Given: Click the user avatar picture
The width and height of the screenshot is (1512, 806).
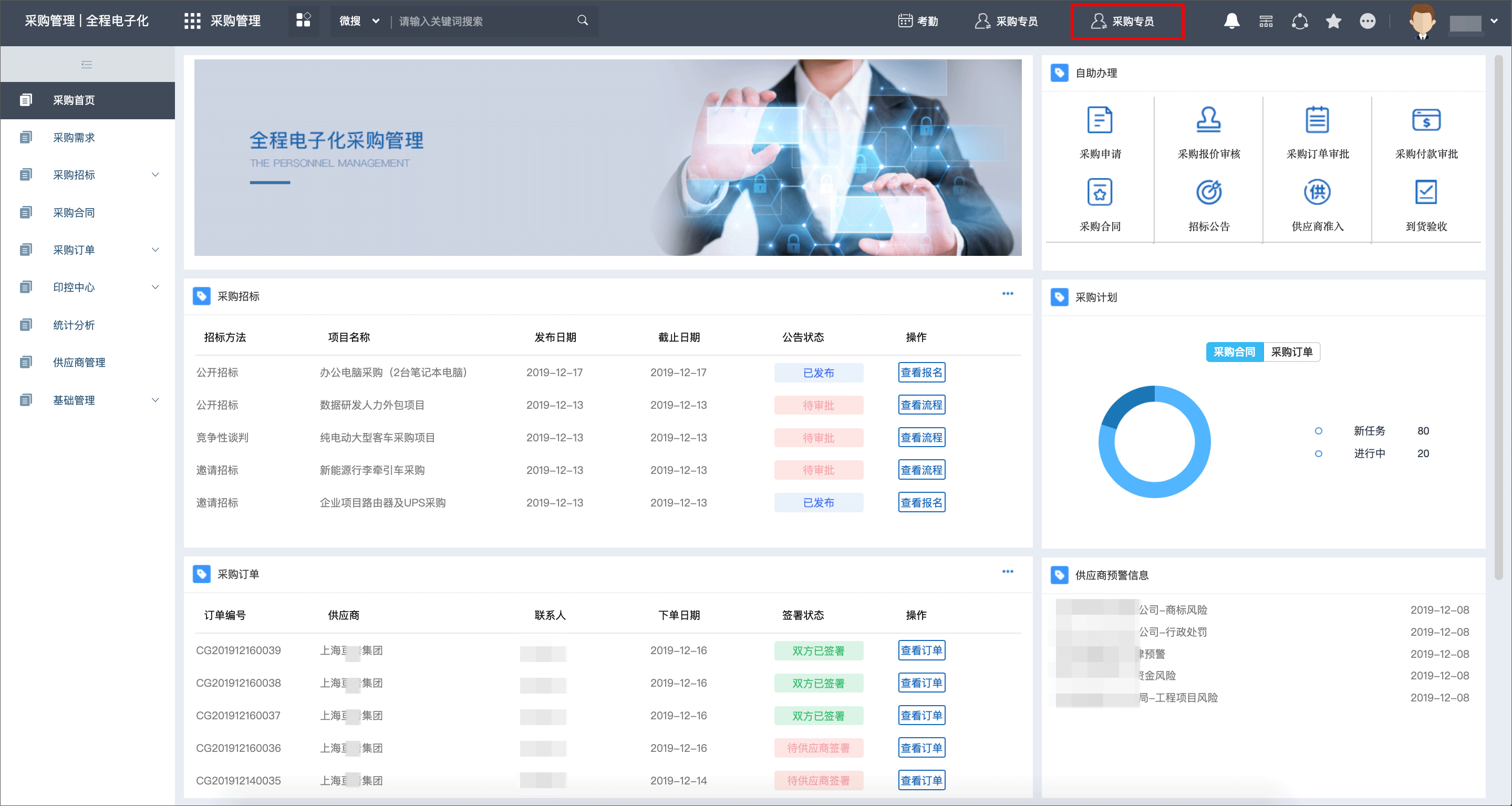Looking at the screenshot, I should [1422, 22].
